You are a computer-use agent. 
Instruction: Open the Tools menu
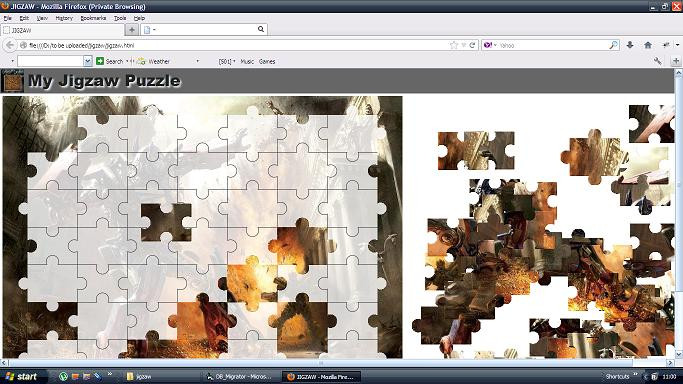coord(120,18)
